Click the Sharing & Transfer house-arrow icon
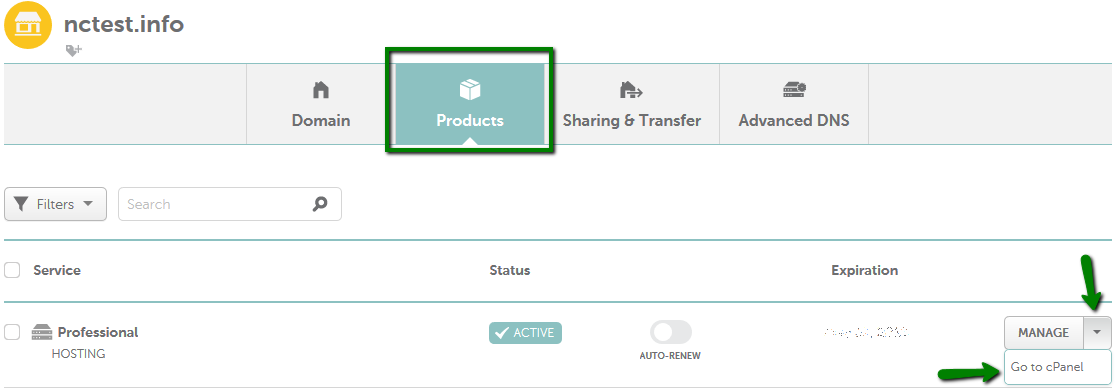The height and width of the screenshot is (391, 1118). (x=631, y=90)
